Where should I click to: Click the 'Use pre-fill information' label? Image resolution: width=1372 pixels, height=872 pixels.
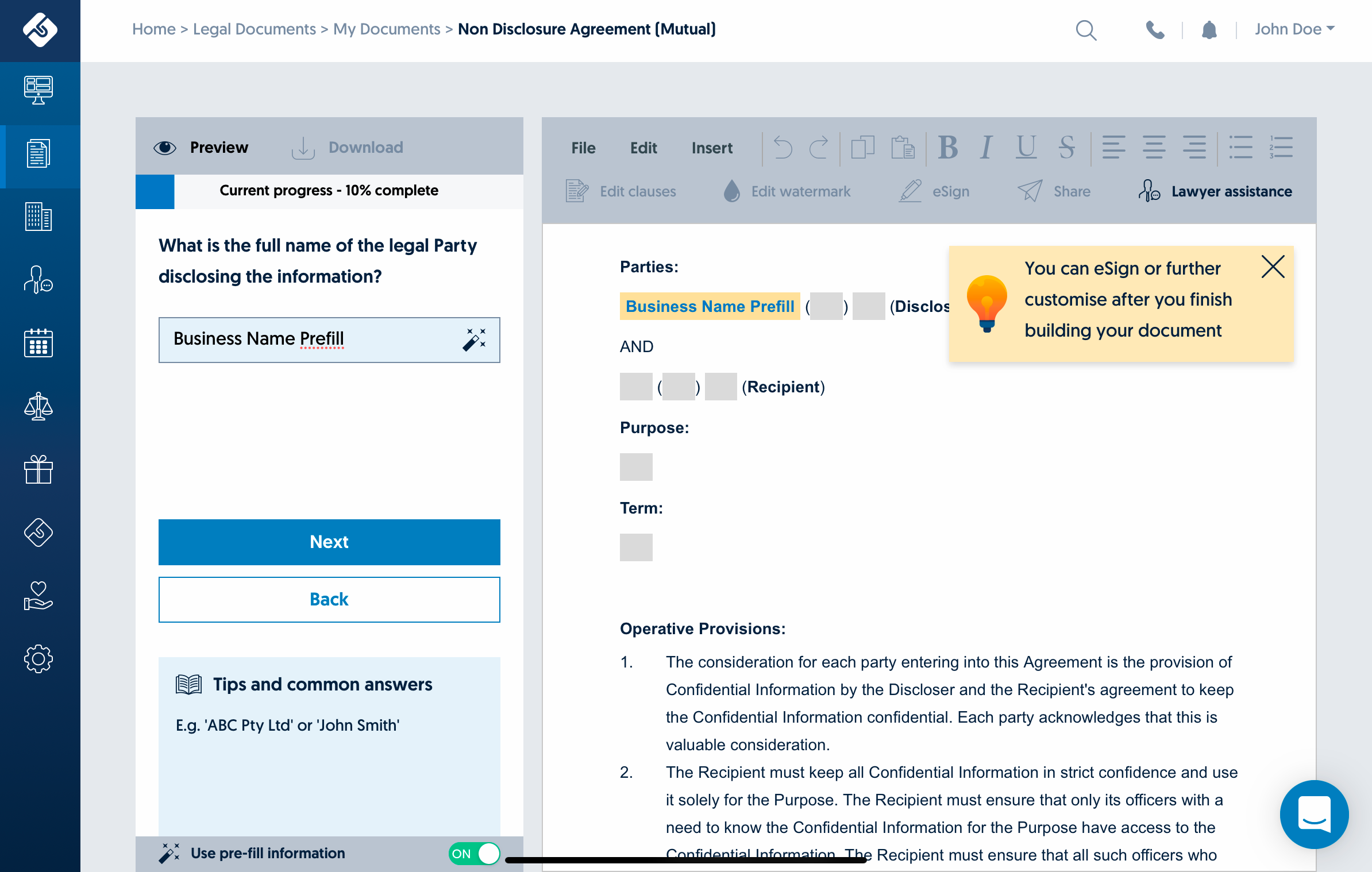click(268, 853)
